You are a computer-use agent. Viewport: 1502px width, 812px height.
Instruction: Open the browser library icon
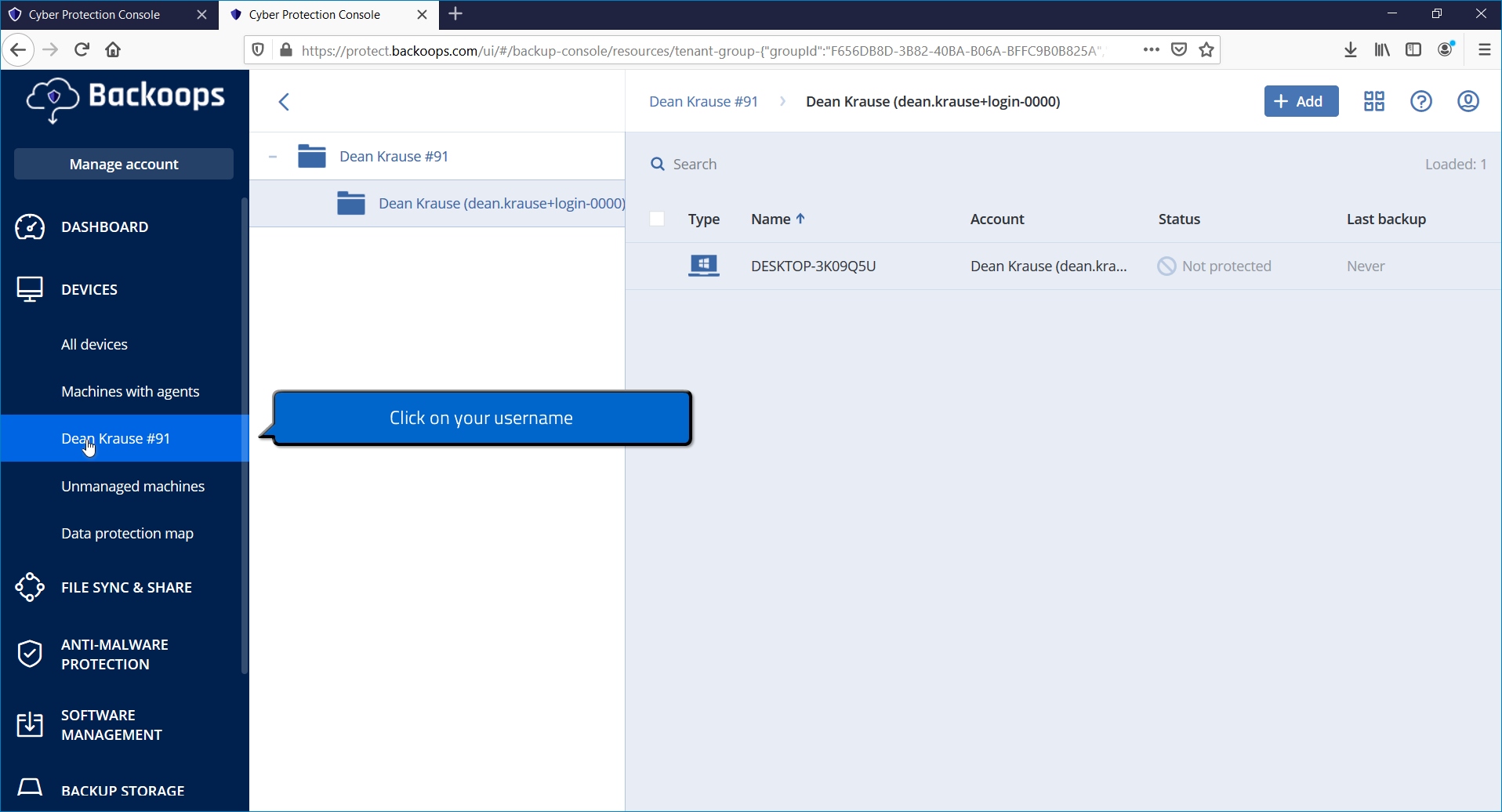pyautogui.click(x=1382, y=49)
